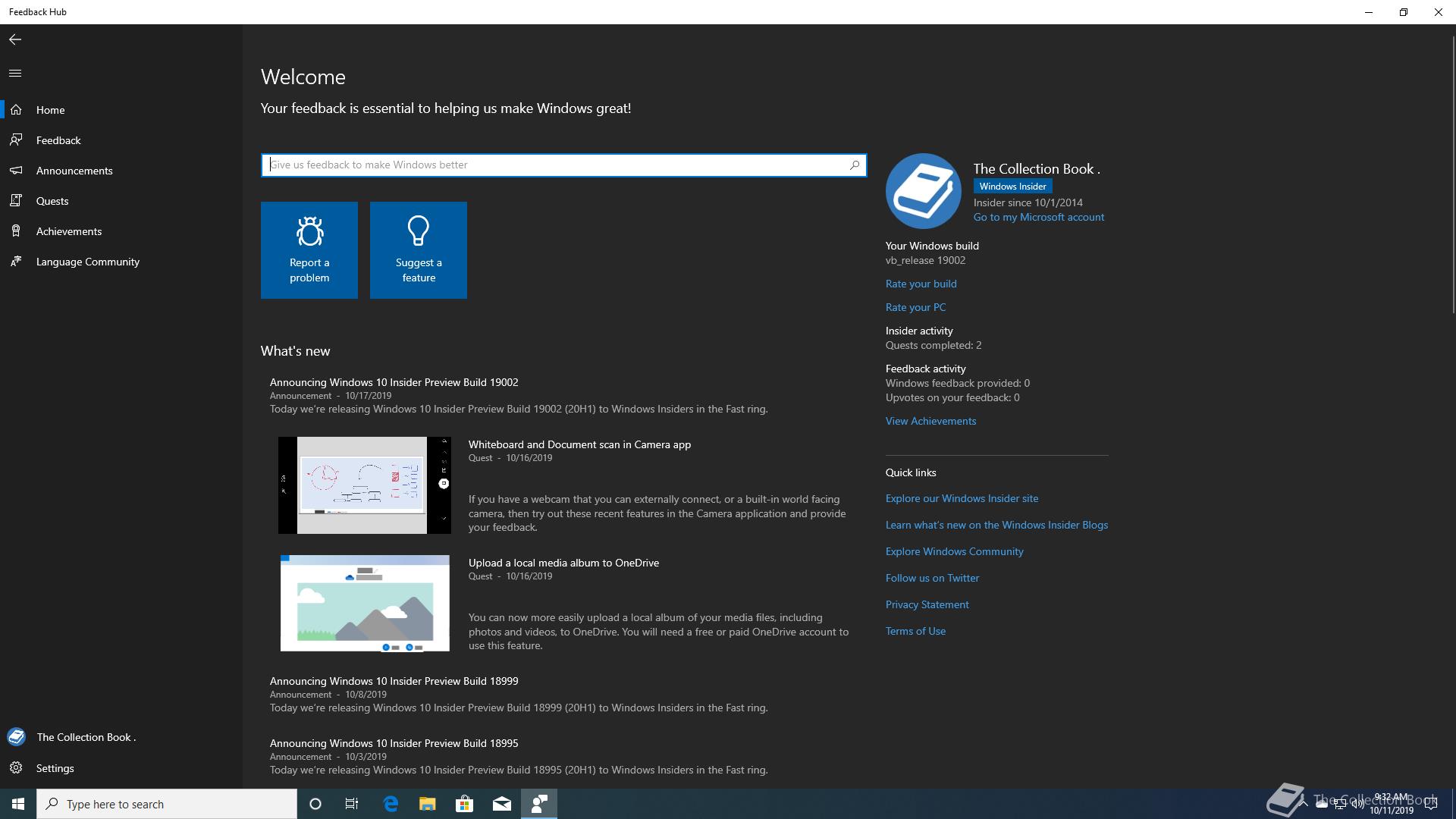1456x819 pixels.
Task: Toggle the hamburger navigation menu
Action: pyautogui.click(x=15, y=74)
